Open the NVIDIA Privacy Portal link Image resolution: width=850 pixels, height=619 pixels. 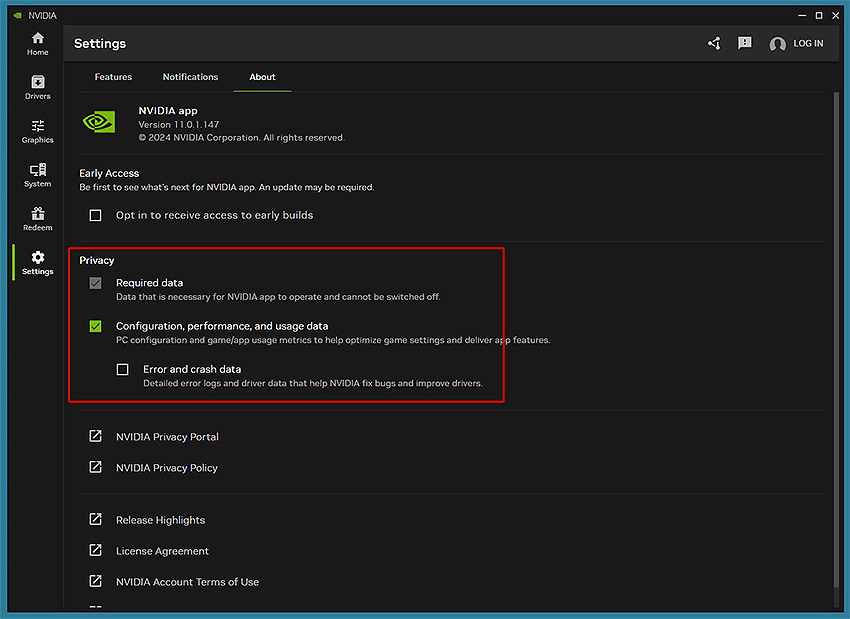point(168,437)
